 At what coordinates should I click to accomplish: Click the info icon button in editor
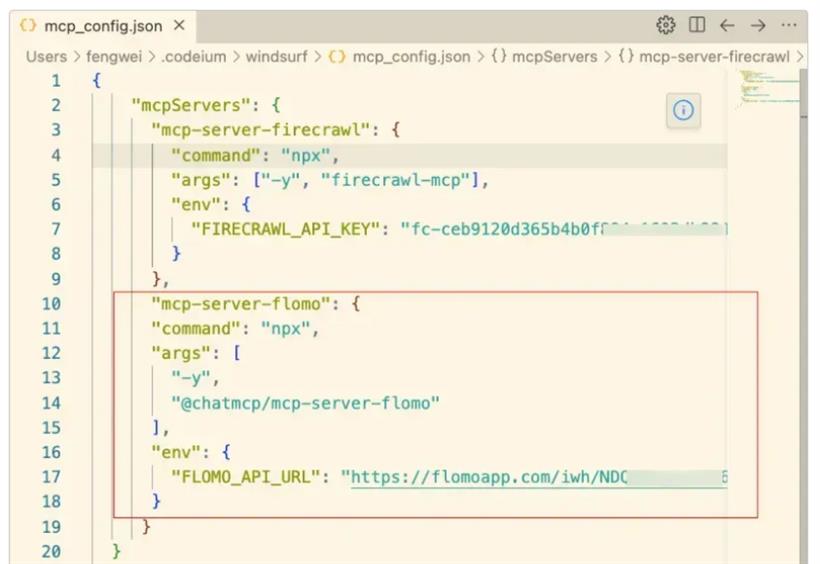683,110
